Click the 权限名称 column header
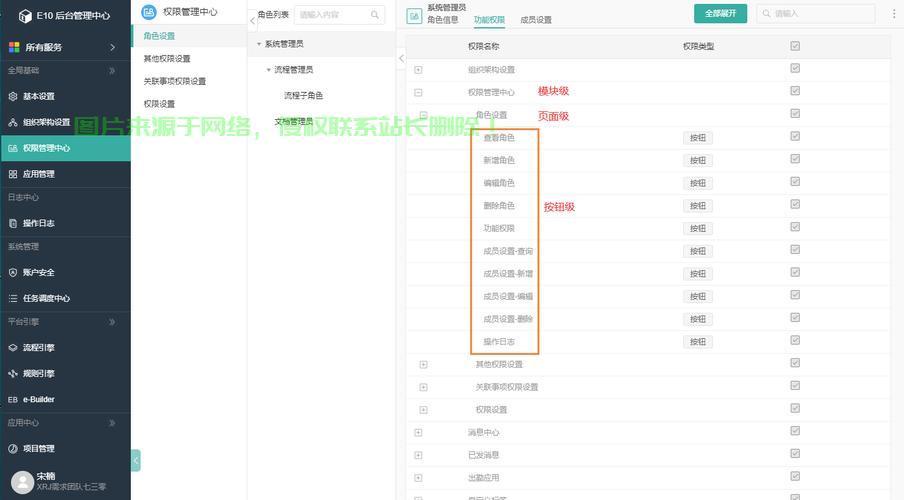Image resolution: width=904 pixels, height=500 pixels. 483,46
